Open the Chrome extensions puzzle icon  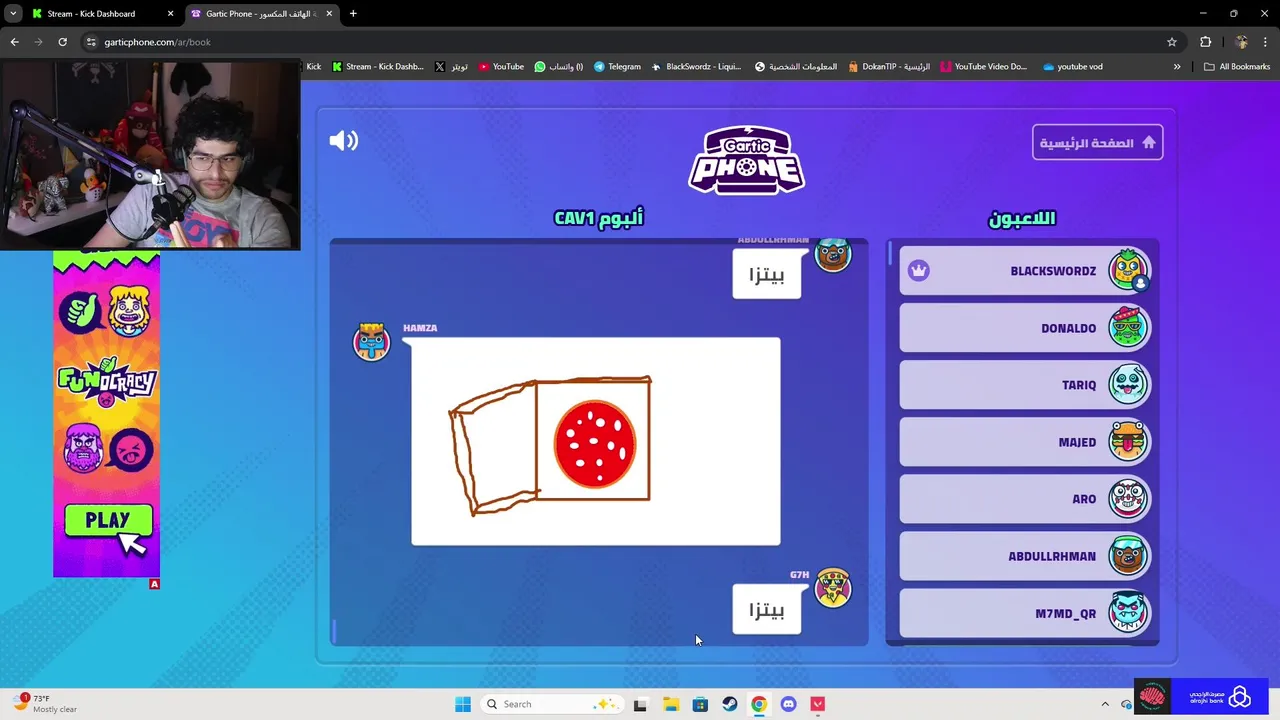coord(1205,42)
